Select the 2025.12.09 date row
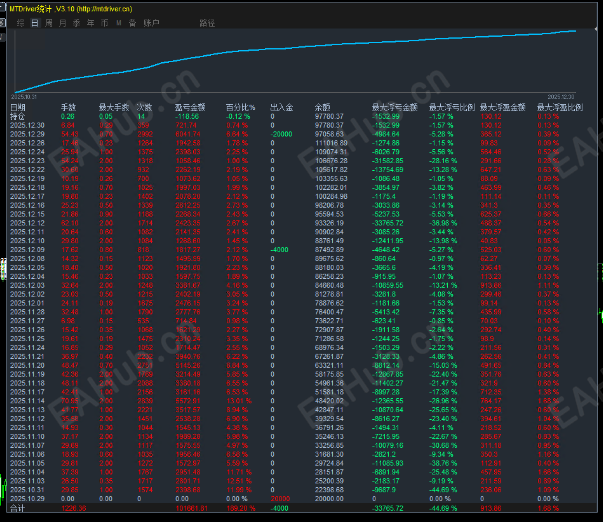Screen dimensions: 603x522 (x=27, y=249)
